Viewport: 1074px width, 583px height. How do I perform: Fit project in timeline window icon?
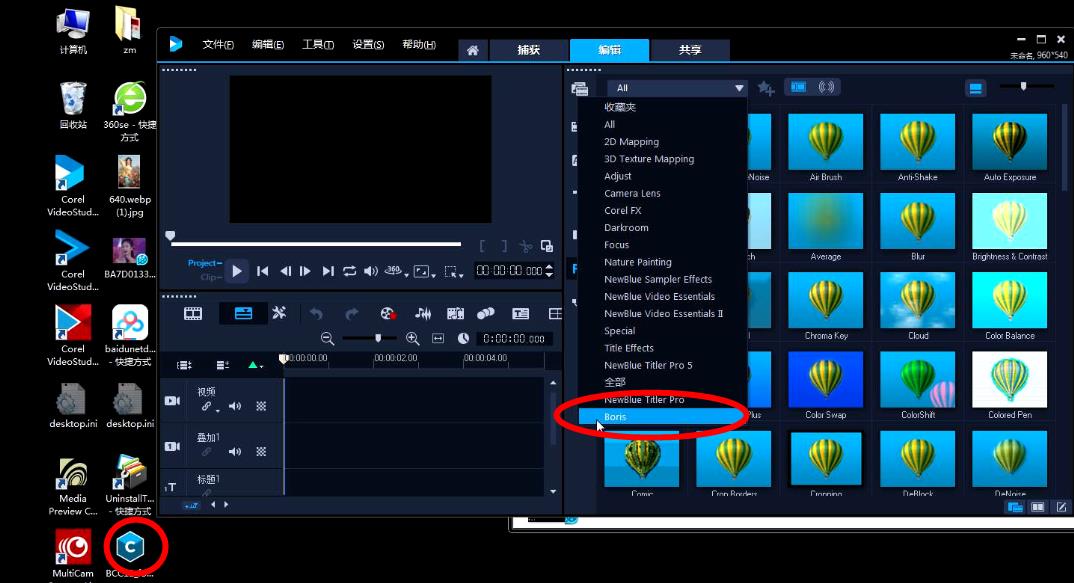click(x=438, y=338)
